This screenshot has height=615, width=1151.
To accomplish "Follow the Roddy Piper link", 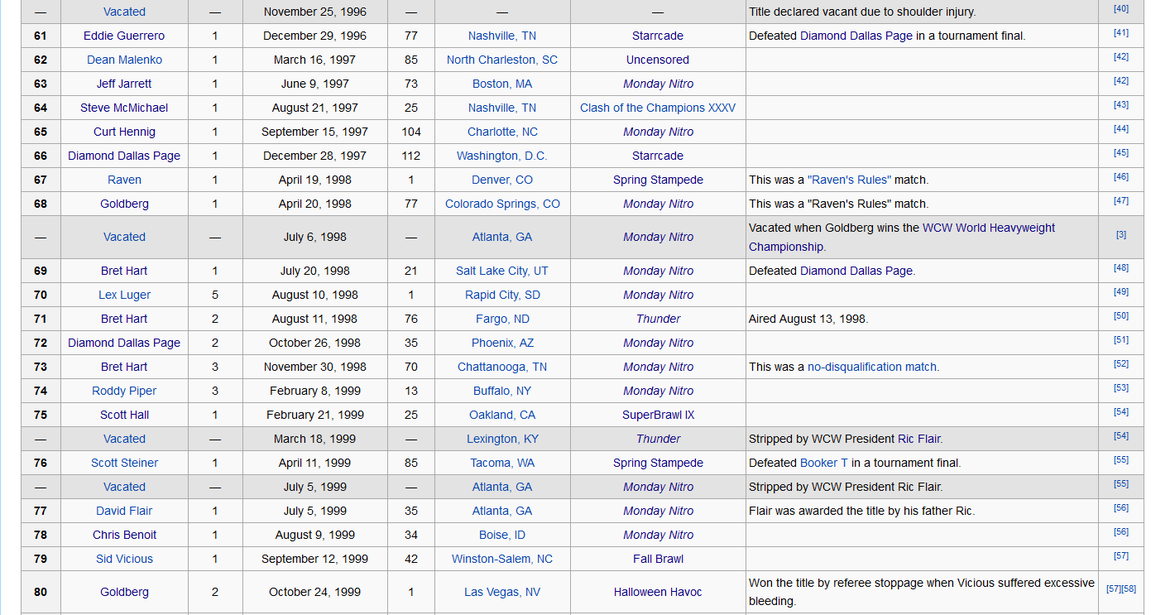I will click(x=124, y=391).
